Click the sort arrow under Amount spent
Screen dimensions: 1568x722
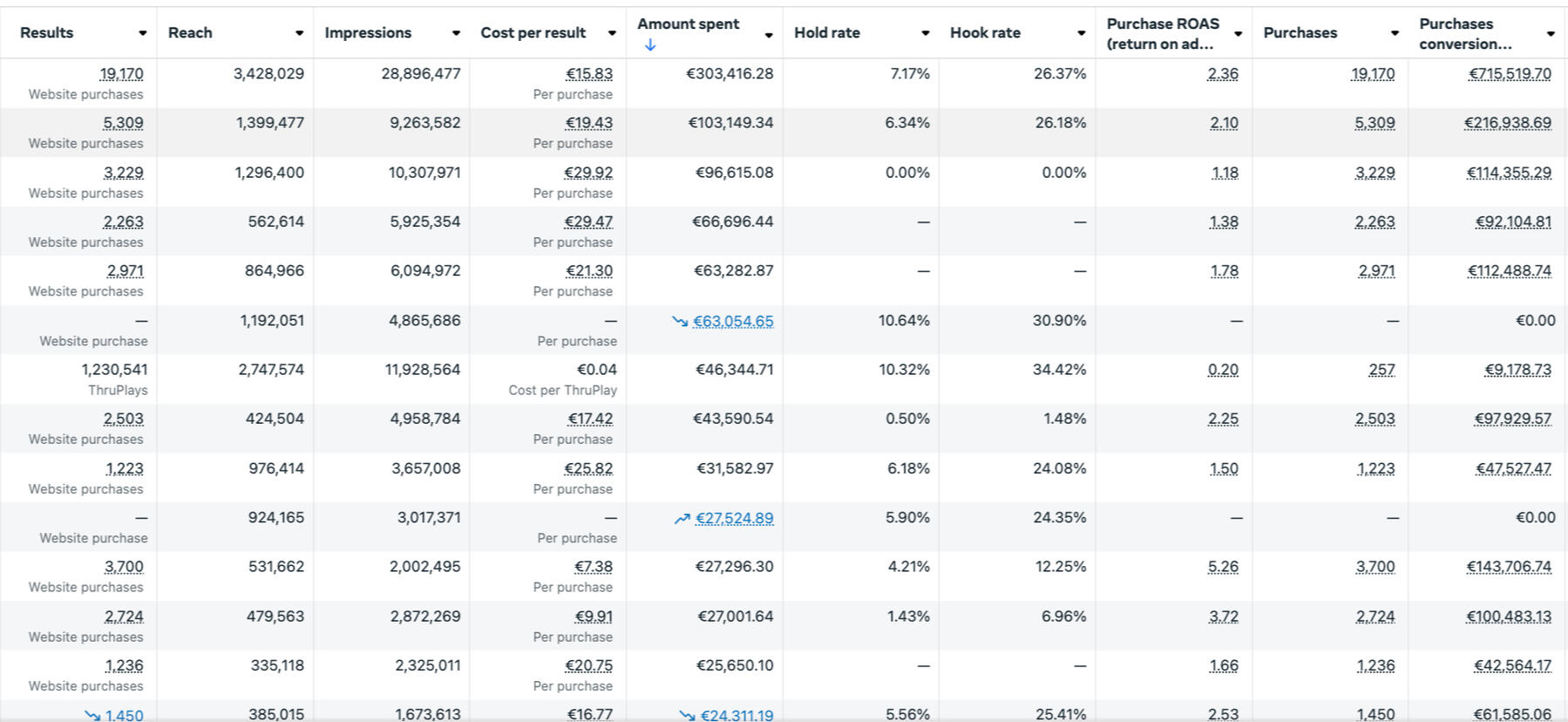(650, 45)
